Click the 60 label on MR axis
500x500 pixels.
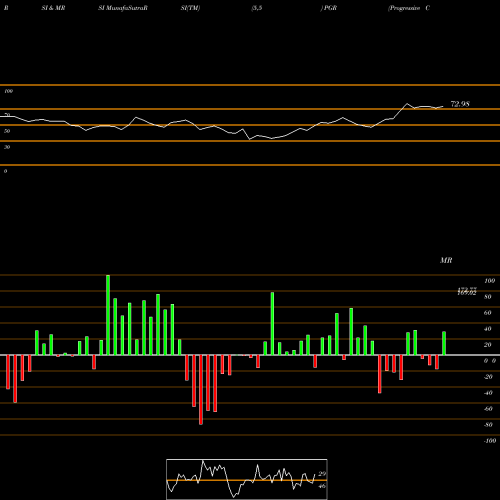pos(488,313)
